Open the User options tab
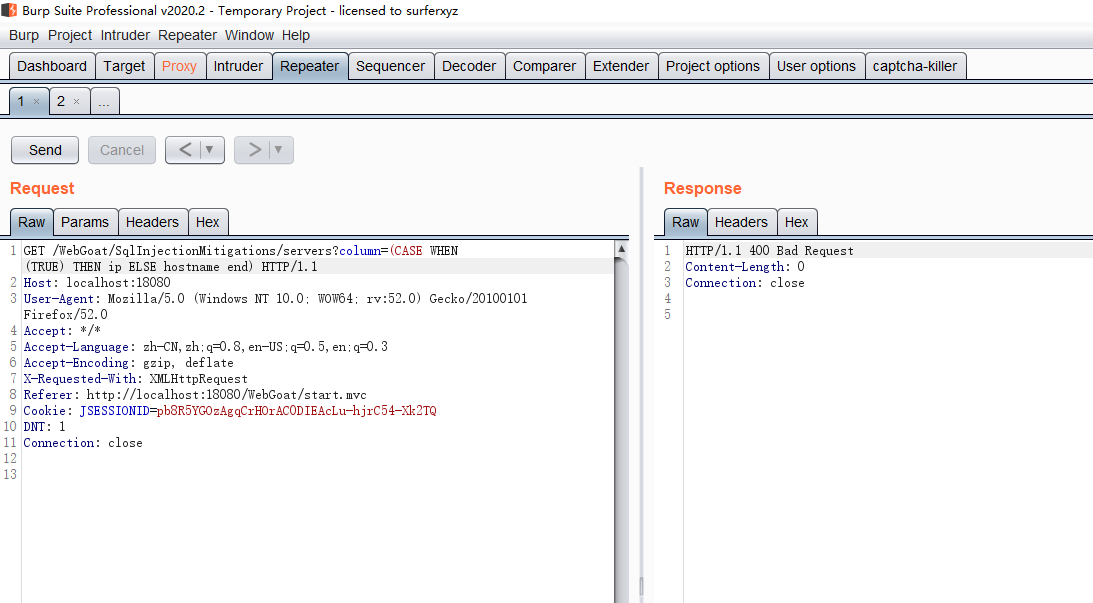This screenshot has height=603, width=1093. tap(816, 66)
